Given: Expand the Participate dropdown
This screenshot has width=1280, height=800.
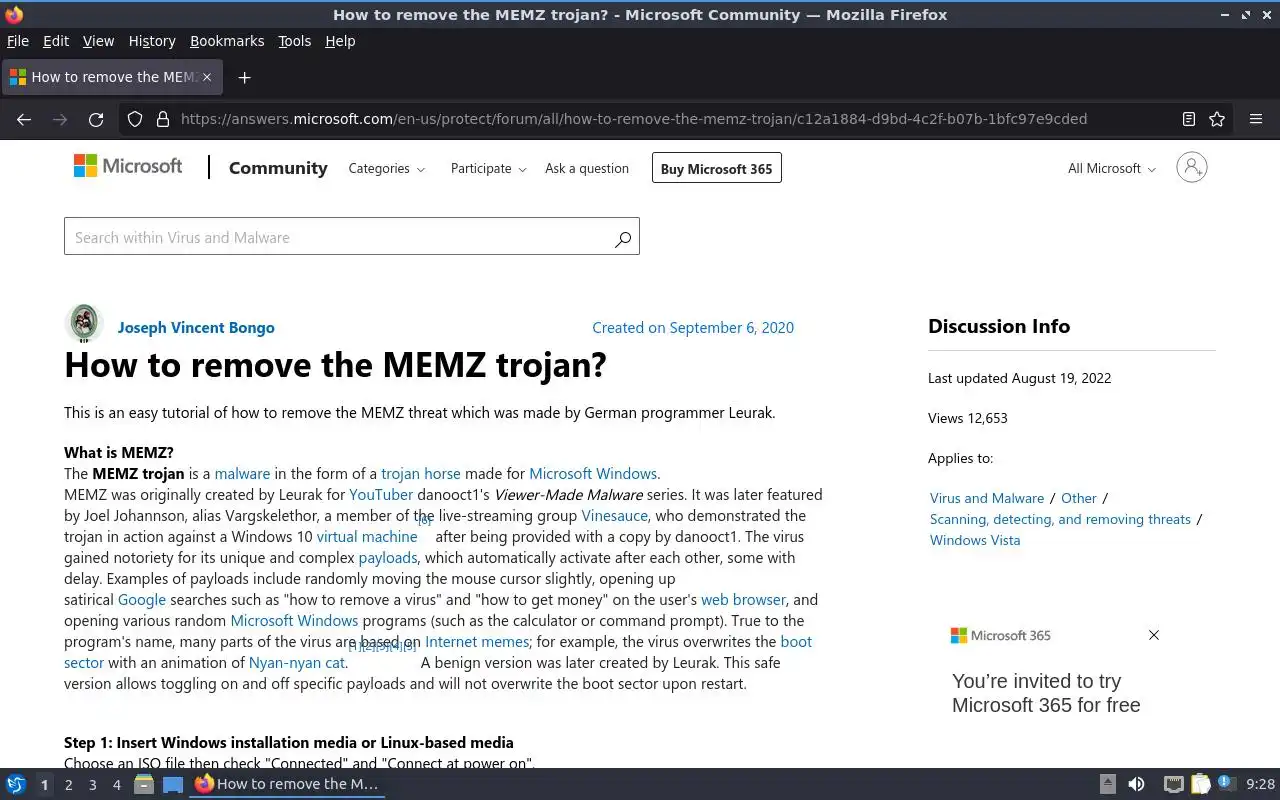Looking at the screenshot, I should tap(488, 168).
